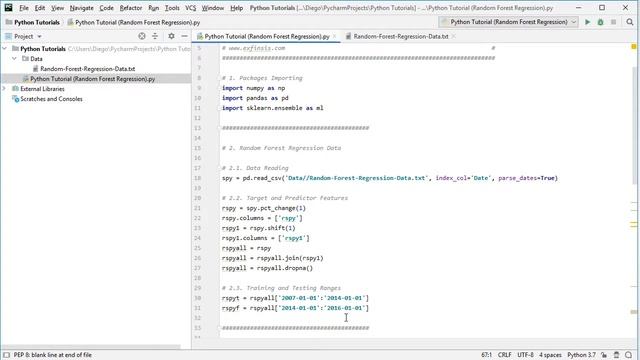Open the Navigate menu
The height and width of the screenshot is (360, 640).
81,8
